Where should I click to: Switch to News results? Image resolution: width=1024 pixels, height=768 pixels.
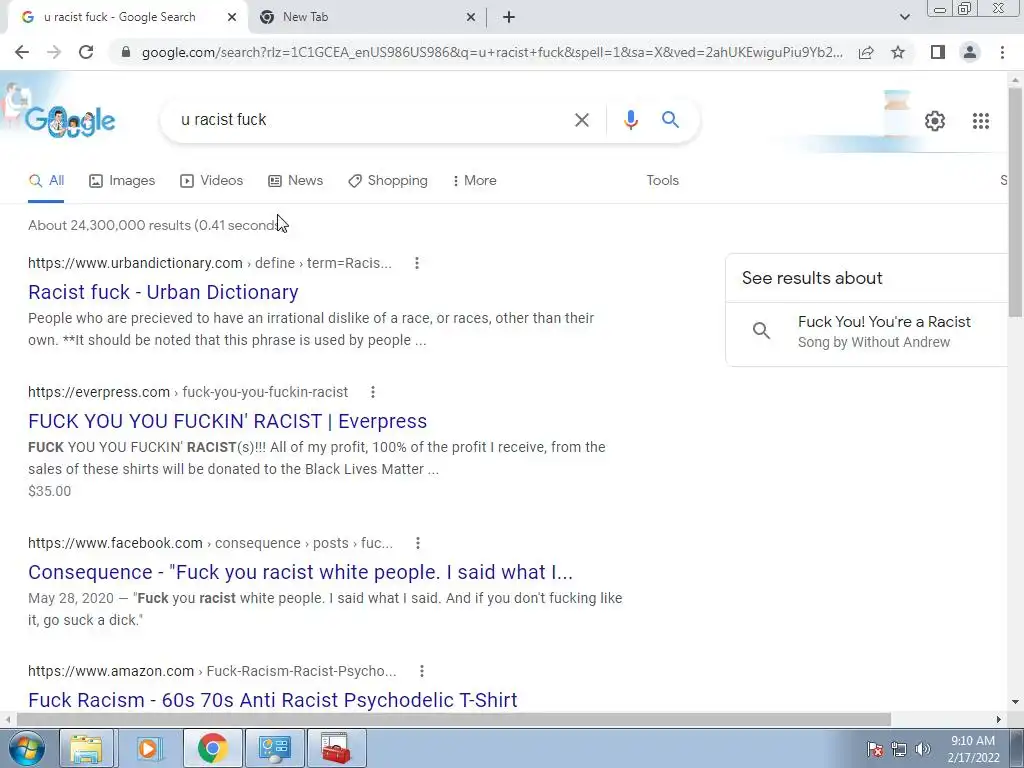(x=295, y=181)
